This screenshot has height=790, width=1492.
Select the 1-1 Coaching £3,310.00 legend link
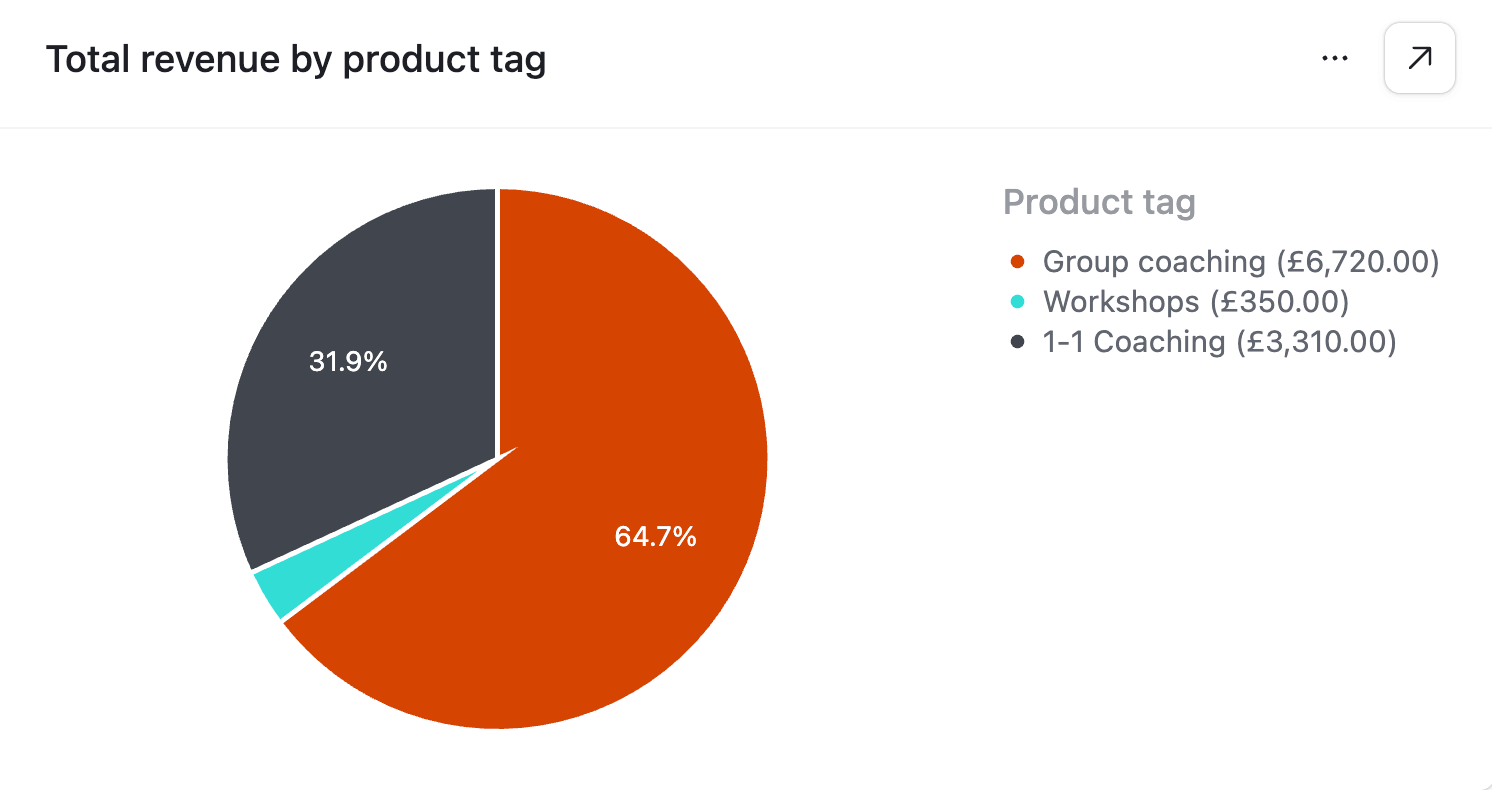click(x=1217, y=342)
